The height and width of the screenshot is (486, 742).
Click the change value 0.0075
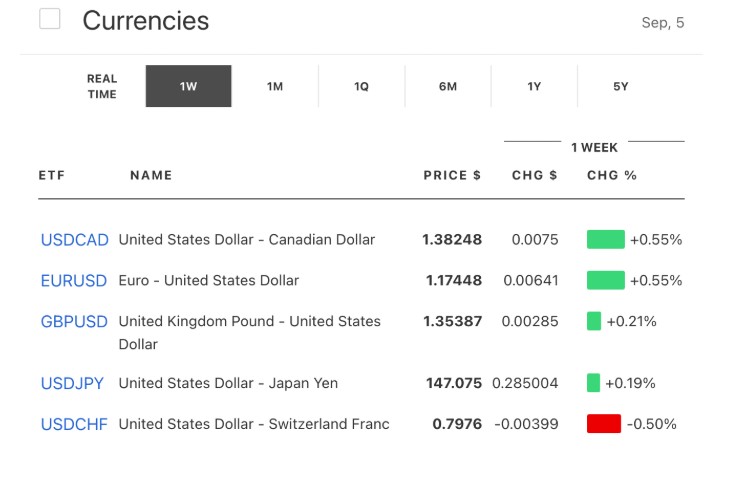535,239
